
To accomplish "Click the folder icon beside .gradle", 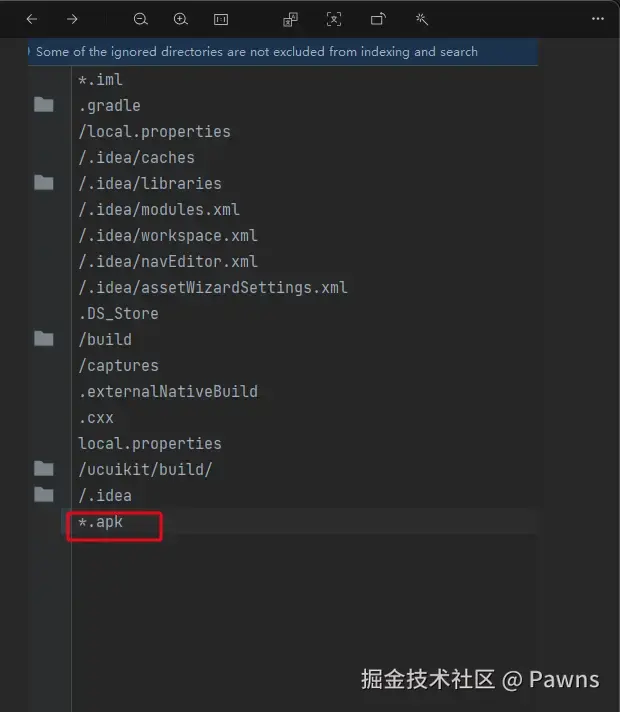I will [43, 105].
